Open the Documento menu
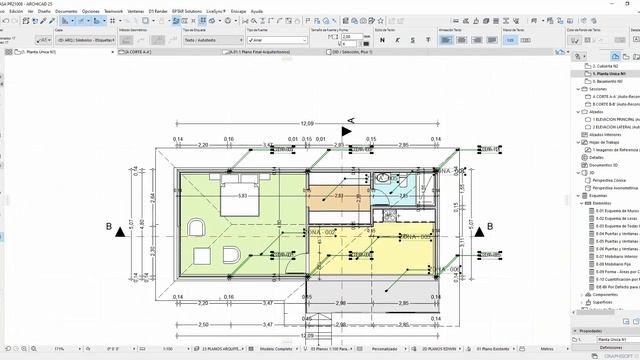The width and height of the screenshot is (640, 360). pyautogui.click(x=66, y=11)
